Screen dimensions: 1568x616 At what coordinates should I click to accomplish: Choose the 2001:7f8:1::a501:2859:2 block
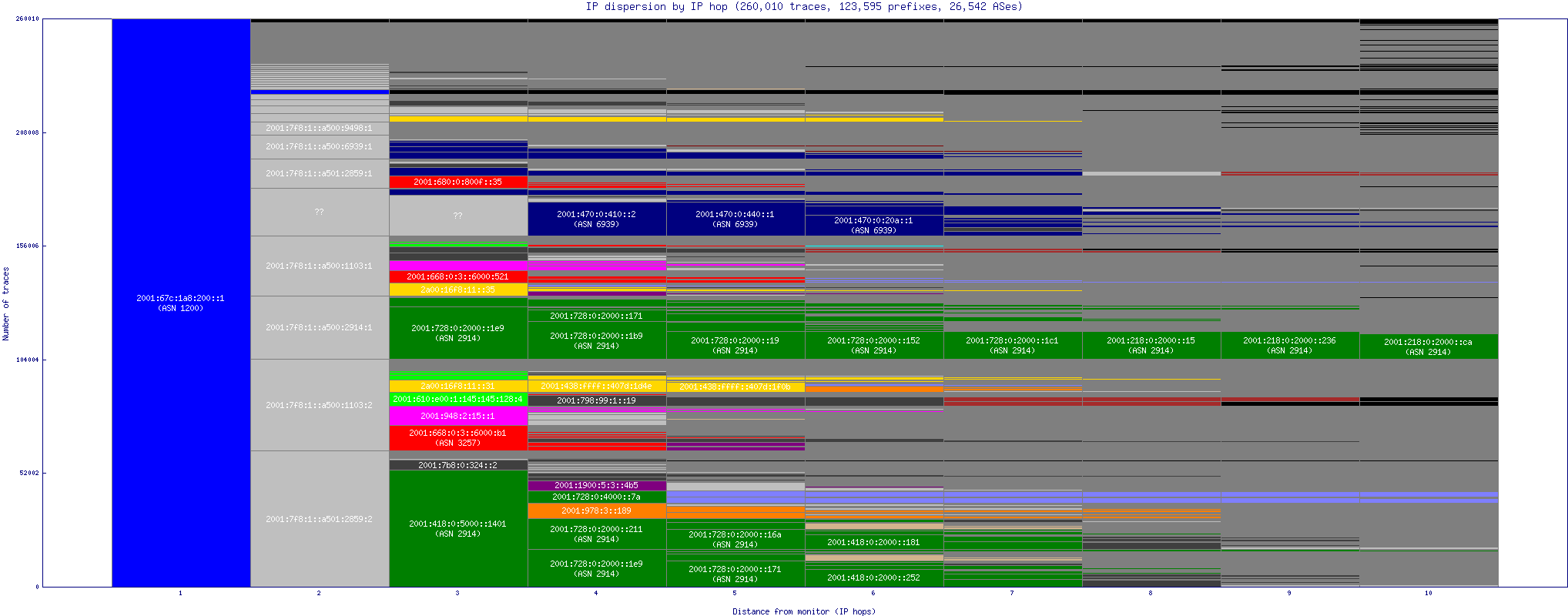pyautogui.click(x=320, y=519)
